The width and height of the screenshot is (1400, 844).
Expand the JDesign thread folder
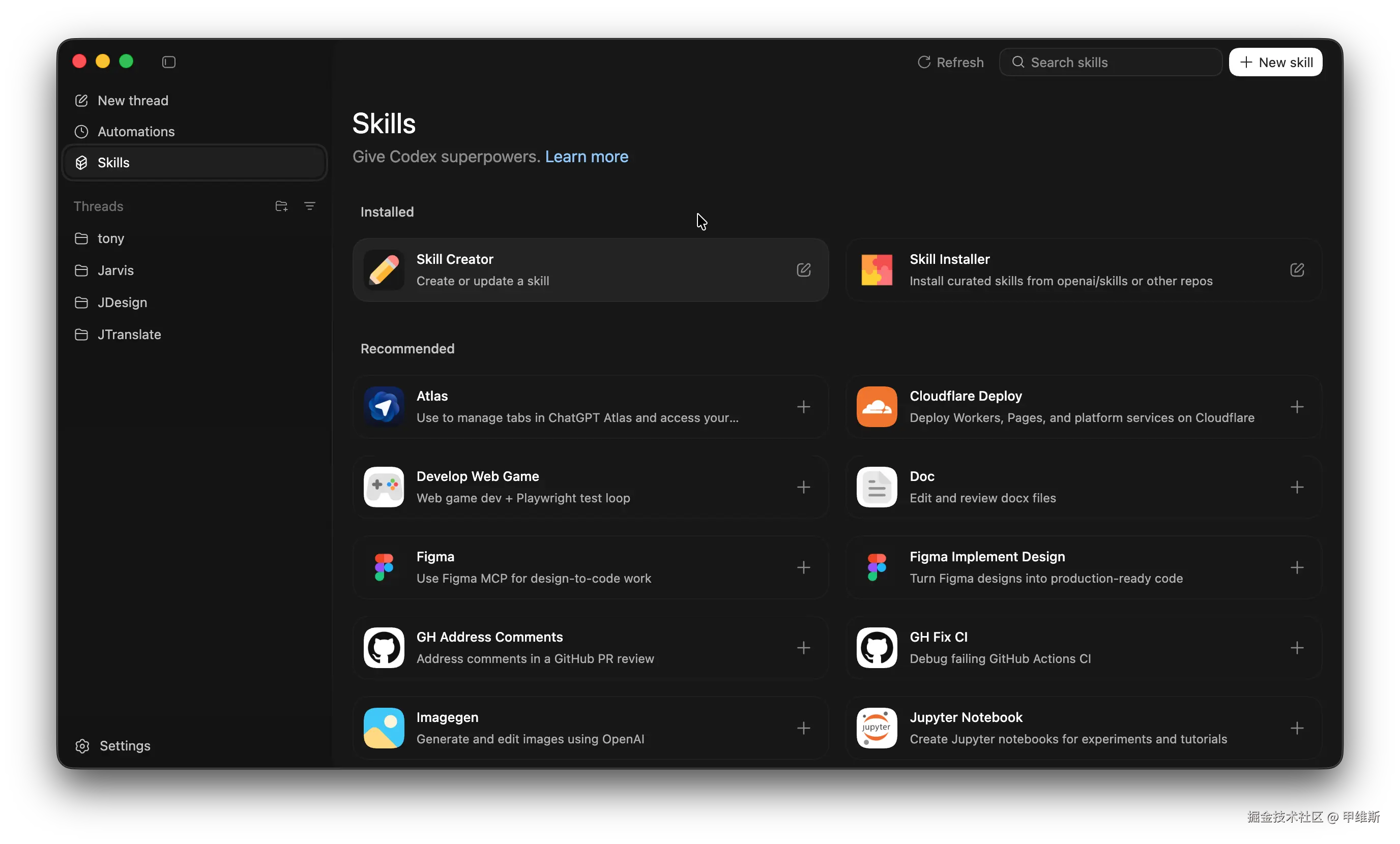pyautogui.click(x=122, y=303)
